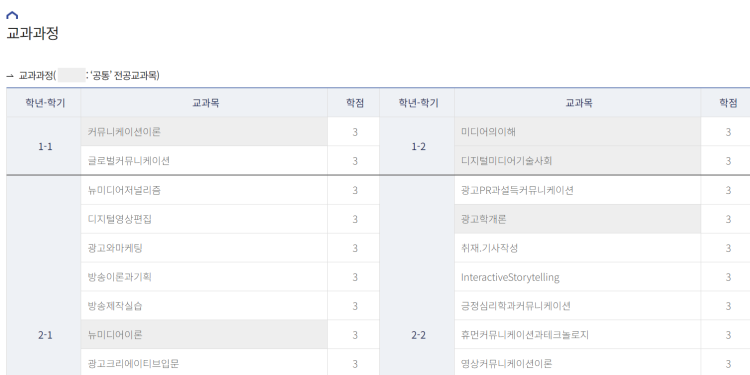750x375 pixels.
Task: Select the credit value for 디지털영상편집
Action: click(355, 219)
